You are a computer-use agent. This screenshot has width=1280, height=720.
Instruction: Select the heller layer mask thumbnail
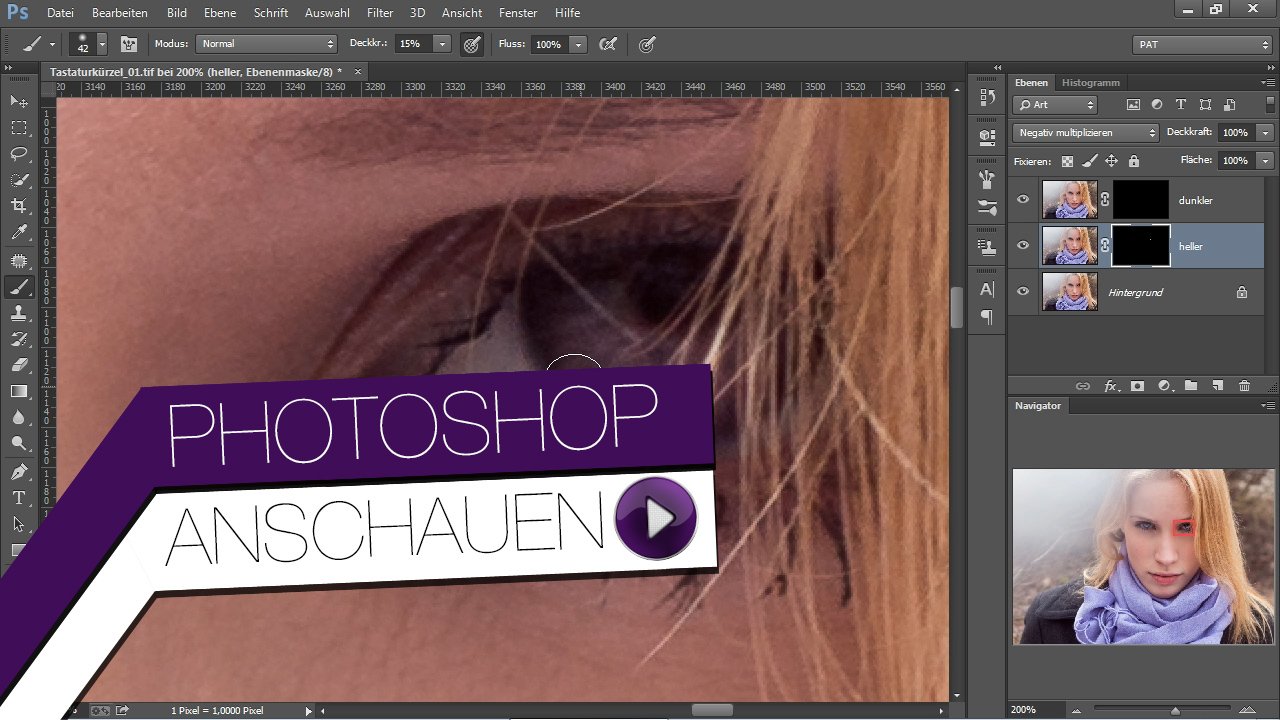[1141, 246]
